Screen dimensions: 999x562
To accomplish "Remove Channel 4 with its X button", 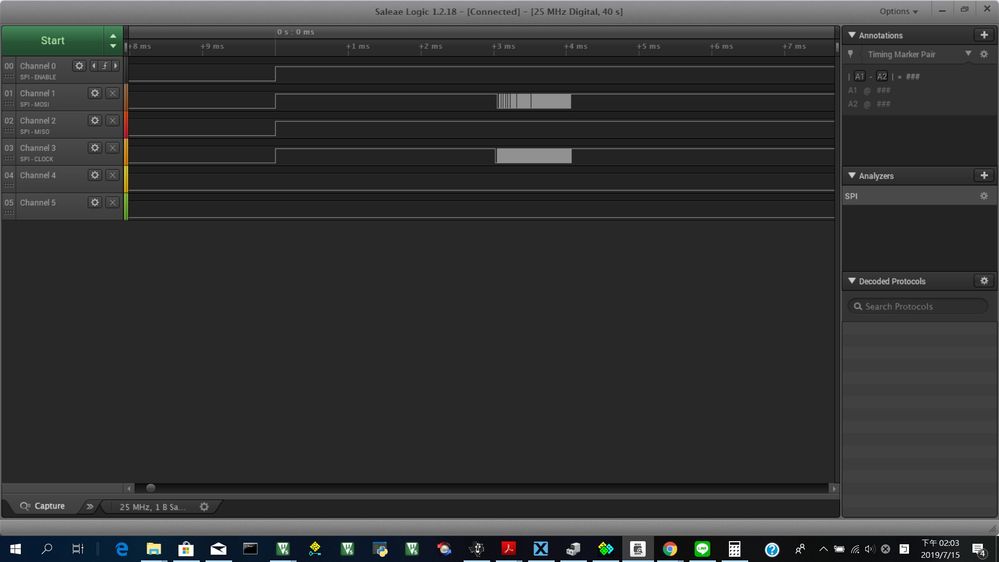I will click(112, 175).
